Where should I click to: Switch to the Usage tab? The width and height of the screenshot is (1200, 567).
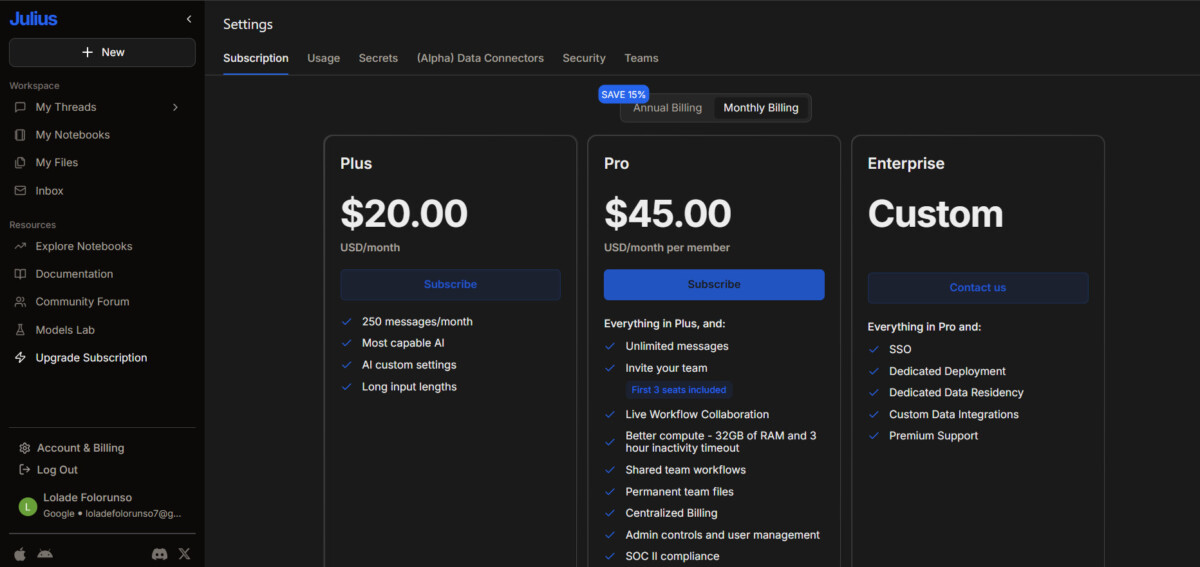tap(323, 58)
